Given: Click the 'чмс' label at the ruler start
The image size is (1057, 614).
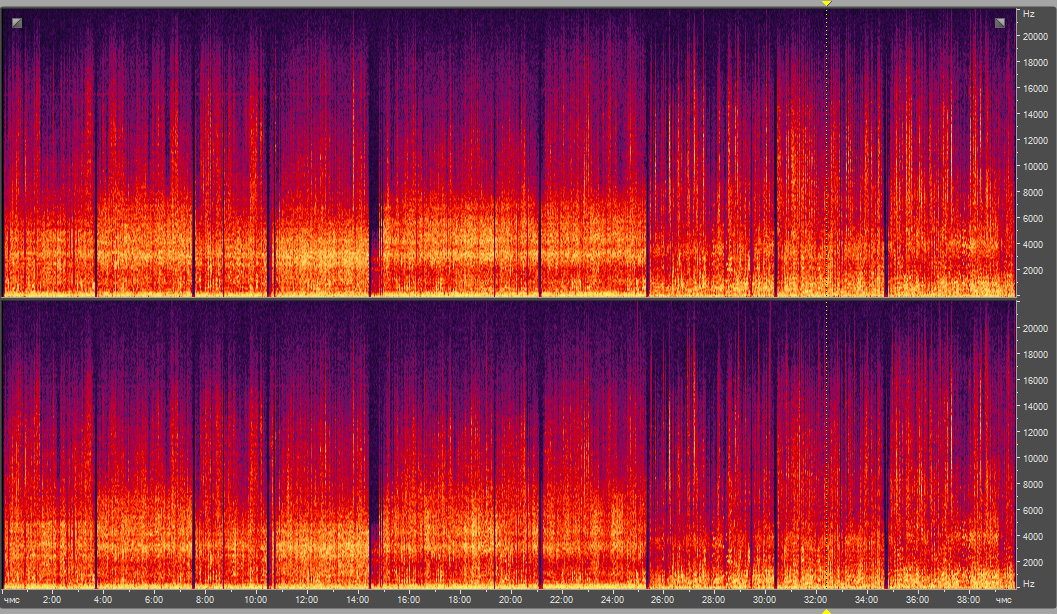Looking at the screenshot, I should click(x=11, y=600).
